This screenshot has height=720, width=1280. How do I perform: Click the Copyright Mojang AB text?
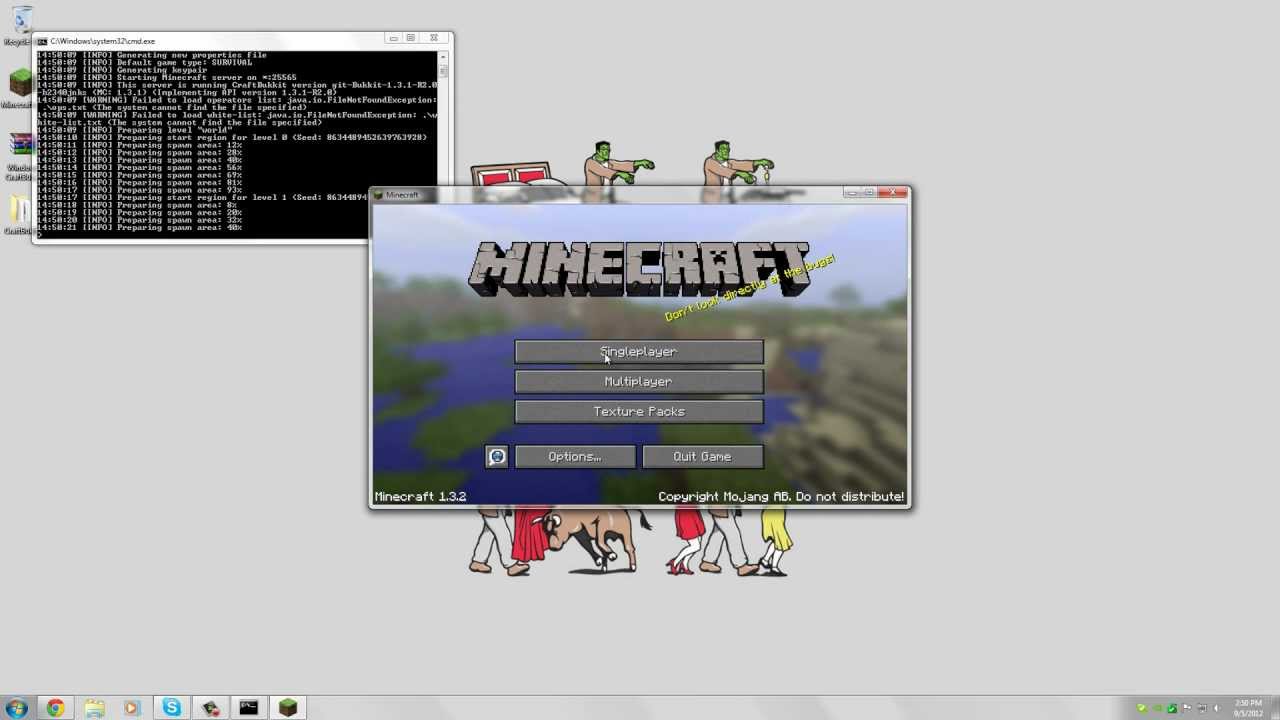pyautogui.click(x=781, y=497)
